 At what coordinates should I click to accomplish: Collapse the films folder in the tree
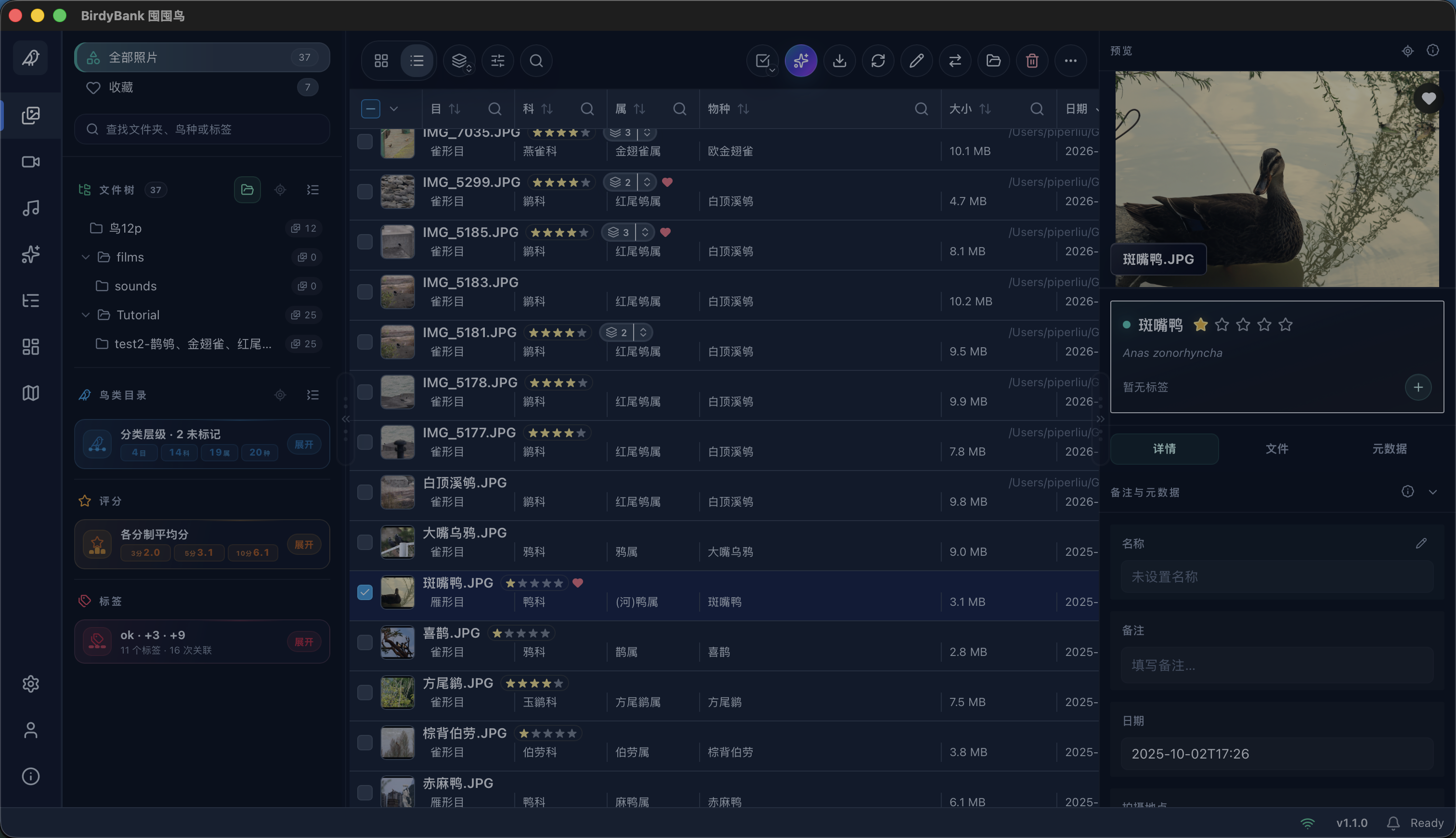pyautogui.click(x=86, y=257)
